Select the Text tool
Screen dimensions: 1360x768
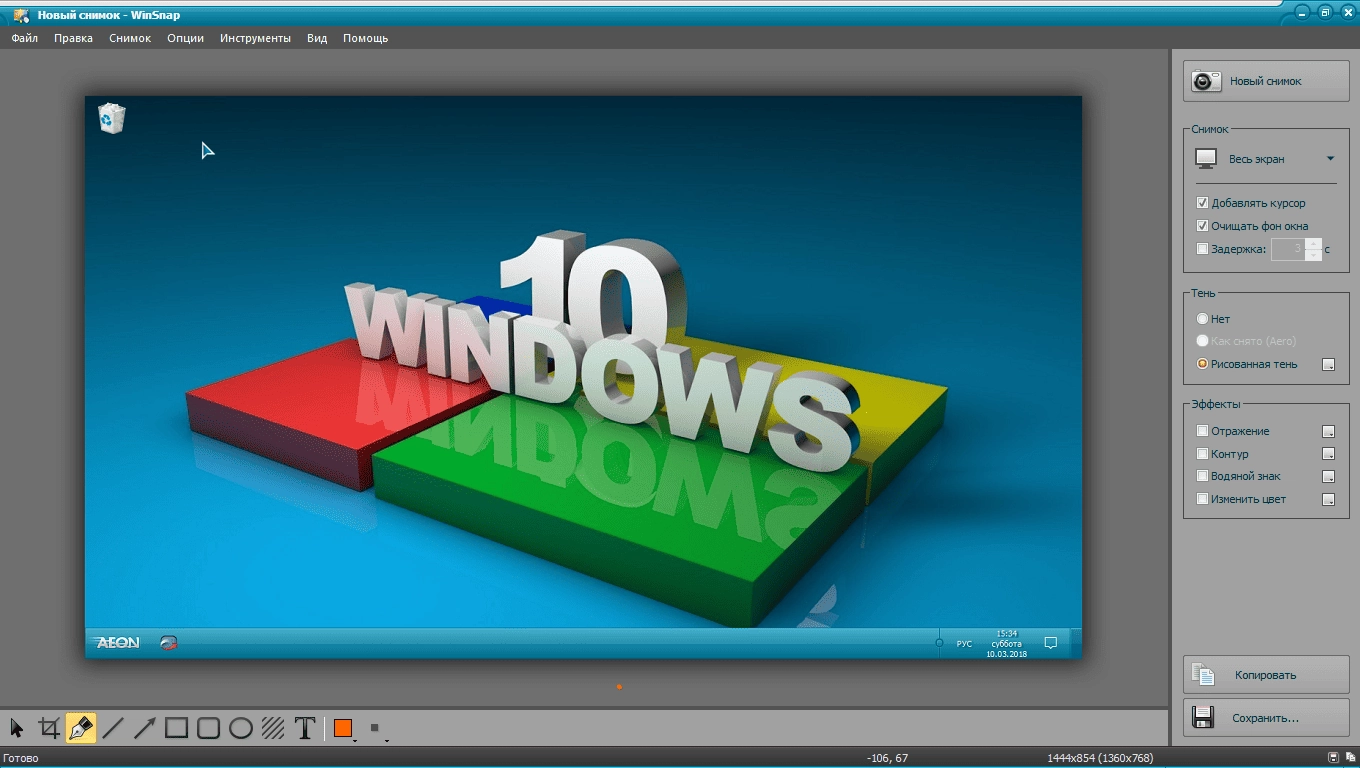[305, 728]
